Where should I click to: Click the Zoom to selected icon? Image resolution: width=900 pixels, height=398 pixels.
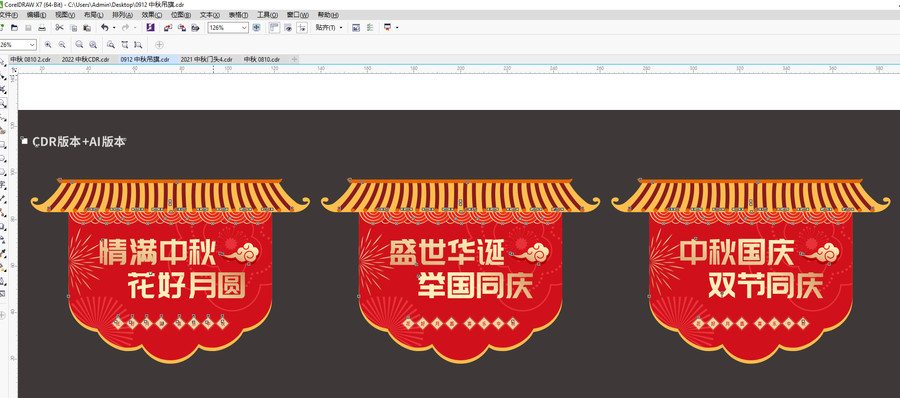click(x=79, y=44)
